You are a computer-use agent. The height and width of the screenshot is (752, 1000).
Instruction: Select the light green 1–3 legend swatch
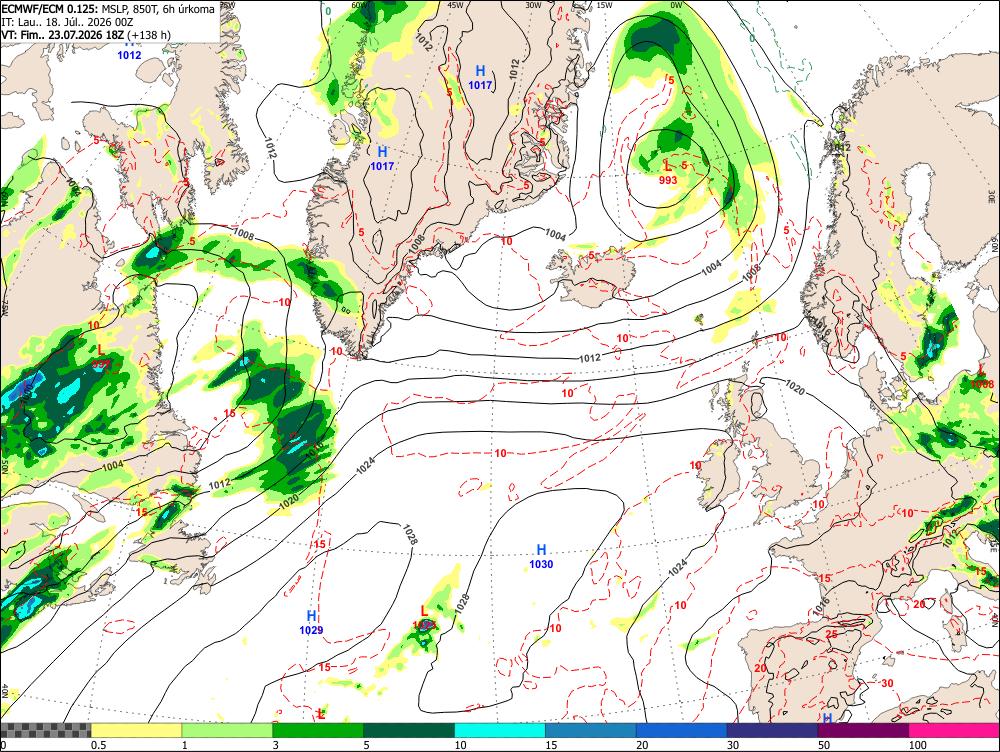point(227,730)
